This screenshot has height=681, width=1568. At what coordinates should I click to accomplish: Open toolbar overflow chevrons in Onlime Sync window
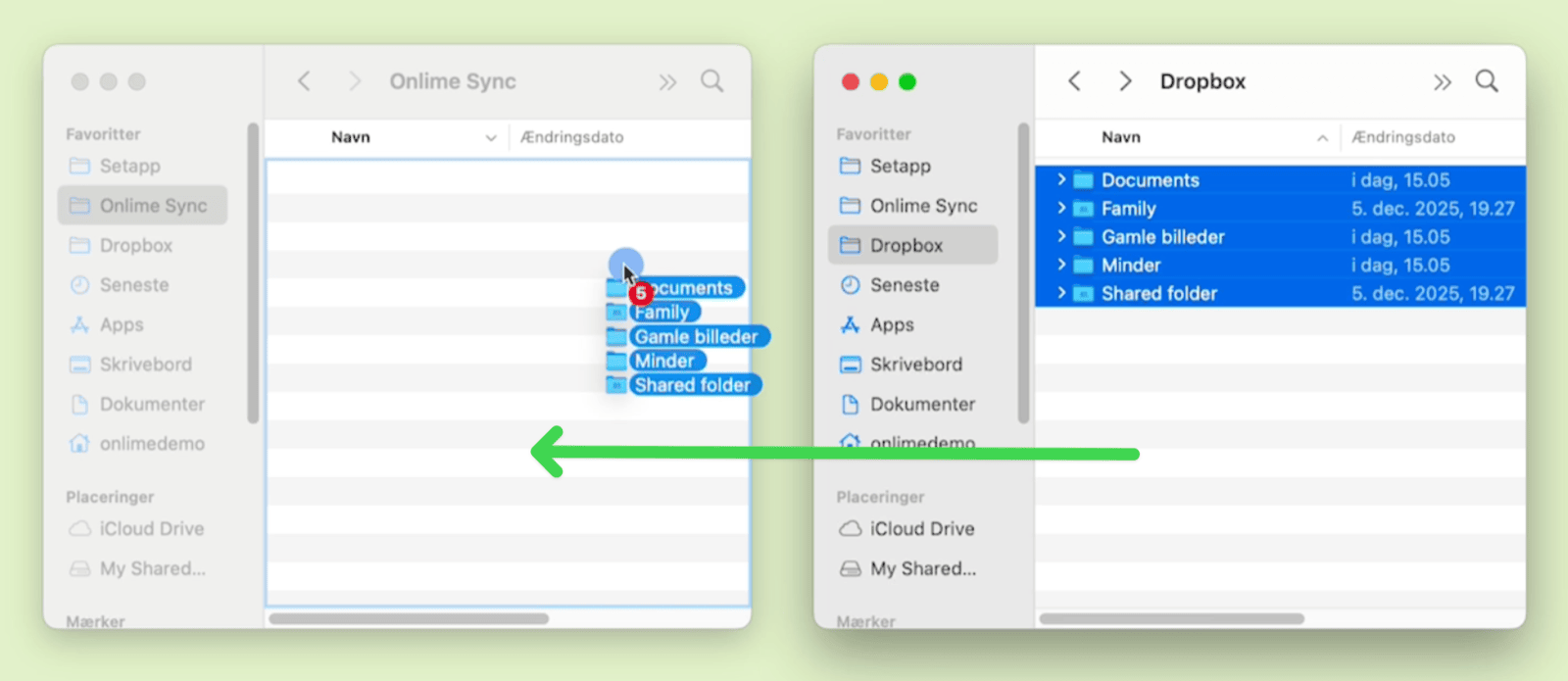pos(667,82)
